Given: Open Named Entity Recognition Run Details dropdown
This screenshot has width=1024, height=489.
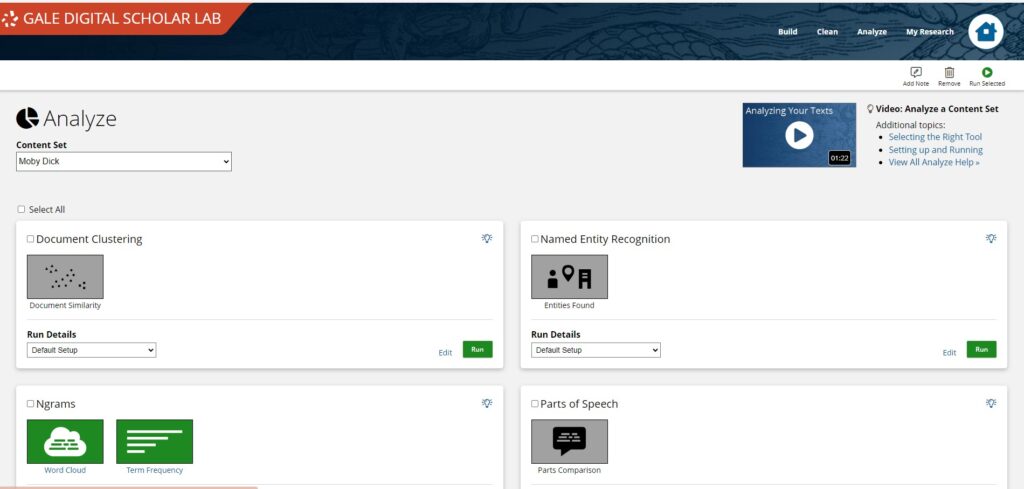Looking at the screenshot, I should pos(596,350).
